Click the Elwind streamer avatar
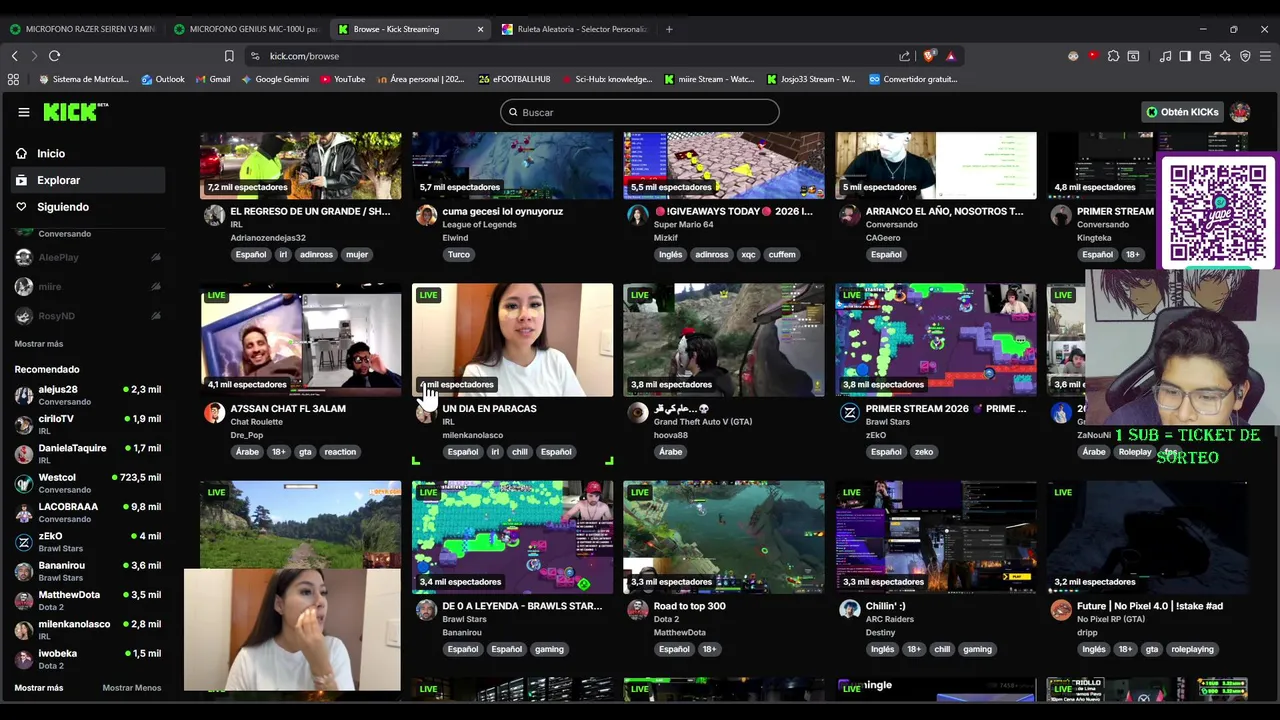This screenshot has height=720, width=1280. point(426,215)
